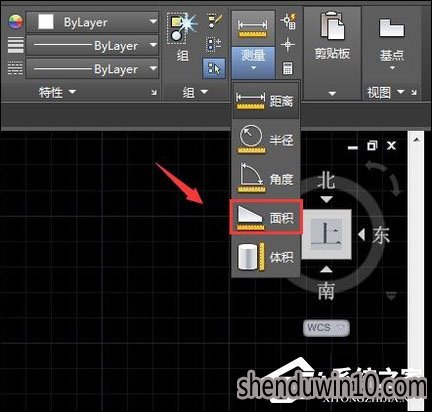Open the 剪贴板 (Clipboard) paste icon
This screenshot has height=412, width=432.
tap(332, 26)
